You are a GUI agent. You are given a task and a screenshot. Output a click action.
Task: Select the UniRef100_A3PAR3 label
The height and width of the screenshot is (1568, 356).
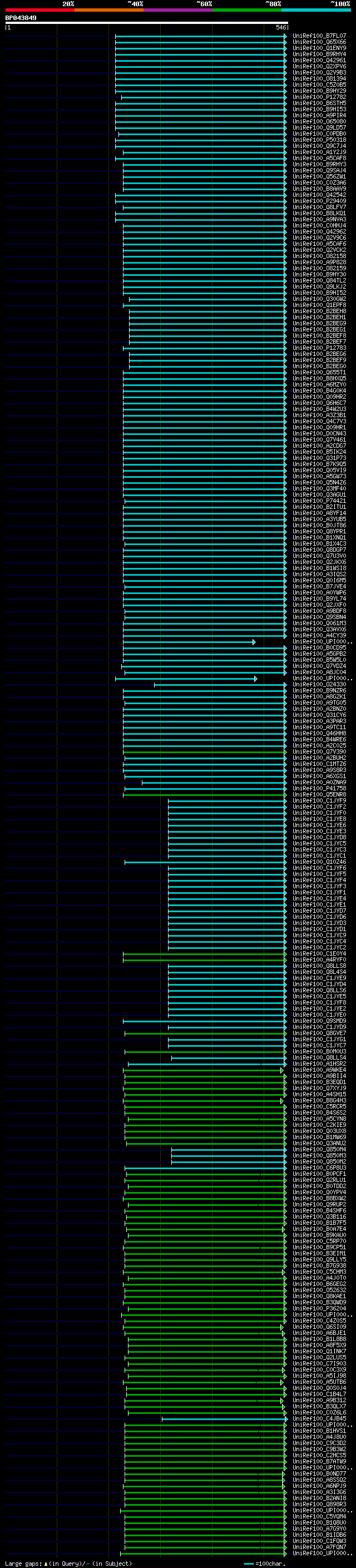point(319,721)
